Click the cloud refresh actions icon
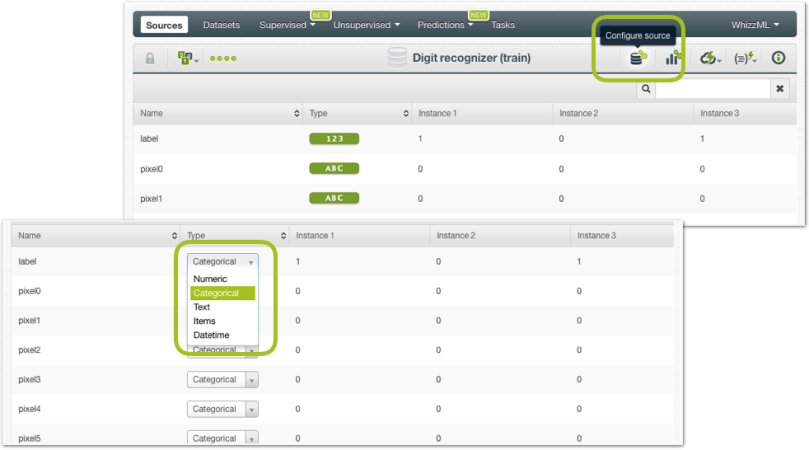Viewport: 809px width, 450px height. click(x=711, y=59)
